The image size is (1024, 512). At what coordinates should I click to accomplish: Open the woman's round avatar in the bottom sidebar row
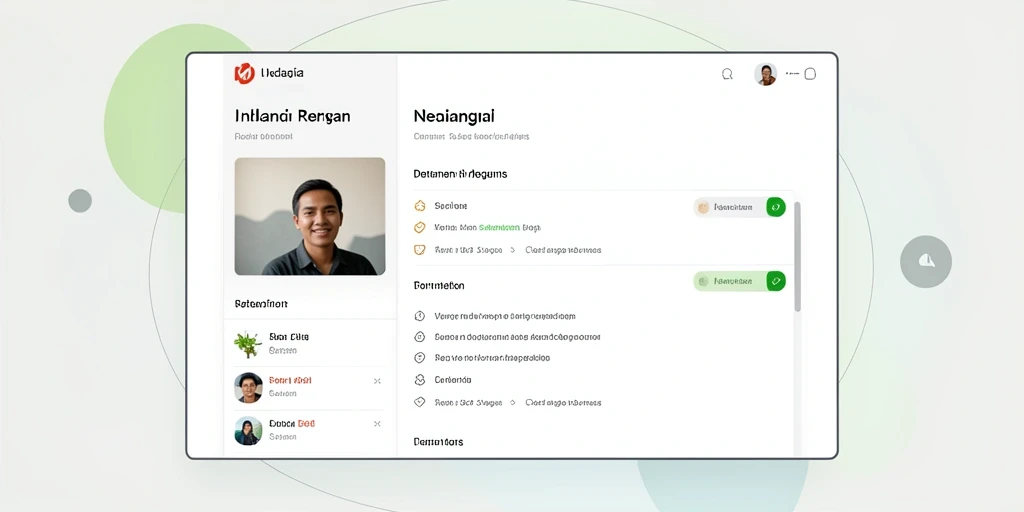click(248, 430)
